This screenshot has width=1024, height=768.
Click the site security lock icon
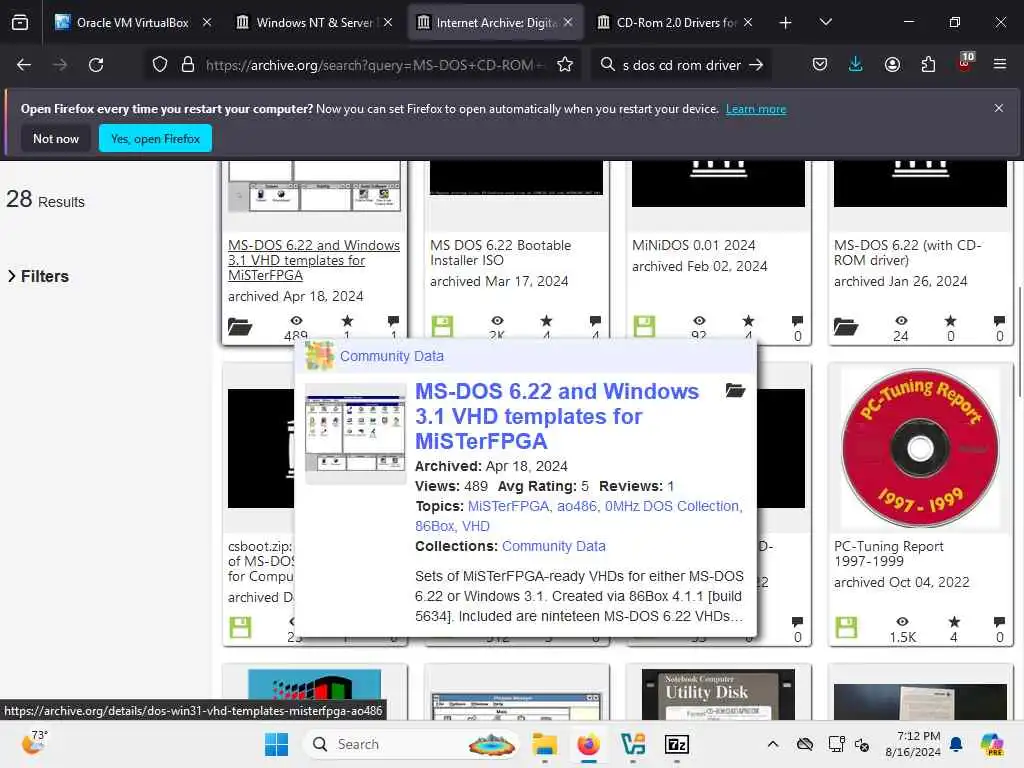188,65
